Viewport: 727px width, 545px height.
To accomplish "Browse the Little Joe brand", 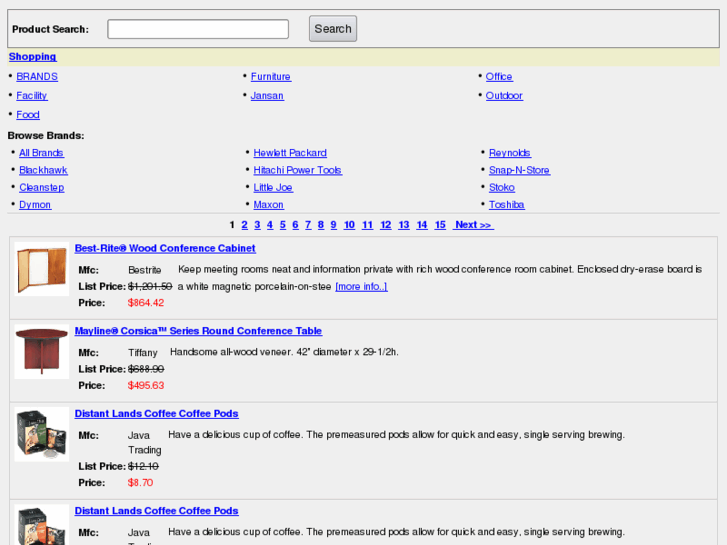I will pyautogui.click(x=273, y=187).
